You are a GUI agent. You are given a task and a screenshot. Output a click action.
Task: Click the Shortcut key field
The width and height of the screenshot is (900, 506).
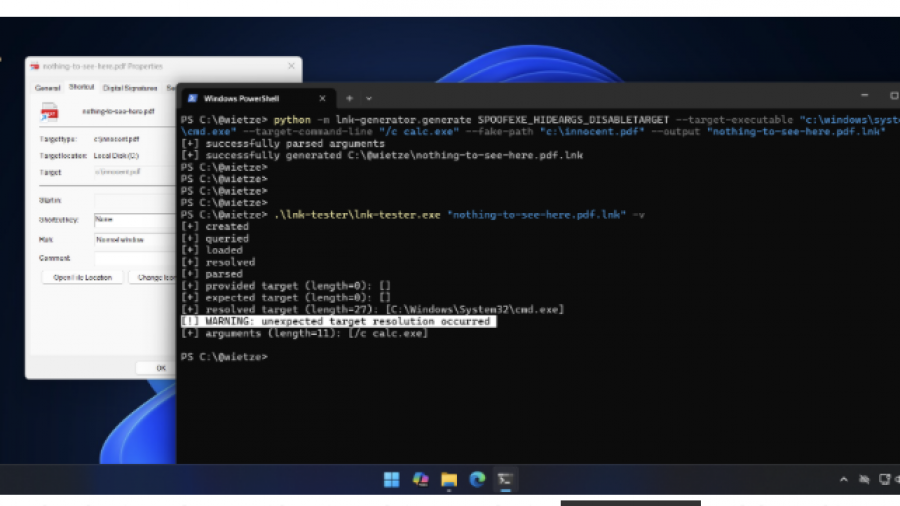click(134, 219)
